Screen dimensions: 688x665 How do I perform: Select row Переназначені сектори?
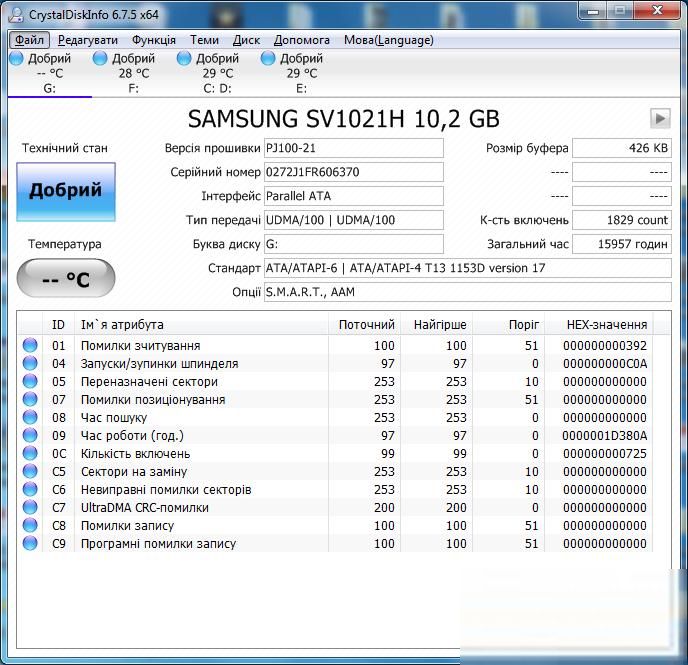point(336,382)
